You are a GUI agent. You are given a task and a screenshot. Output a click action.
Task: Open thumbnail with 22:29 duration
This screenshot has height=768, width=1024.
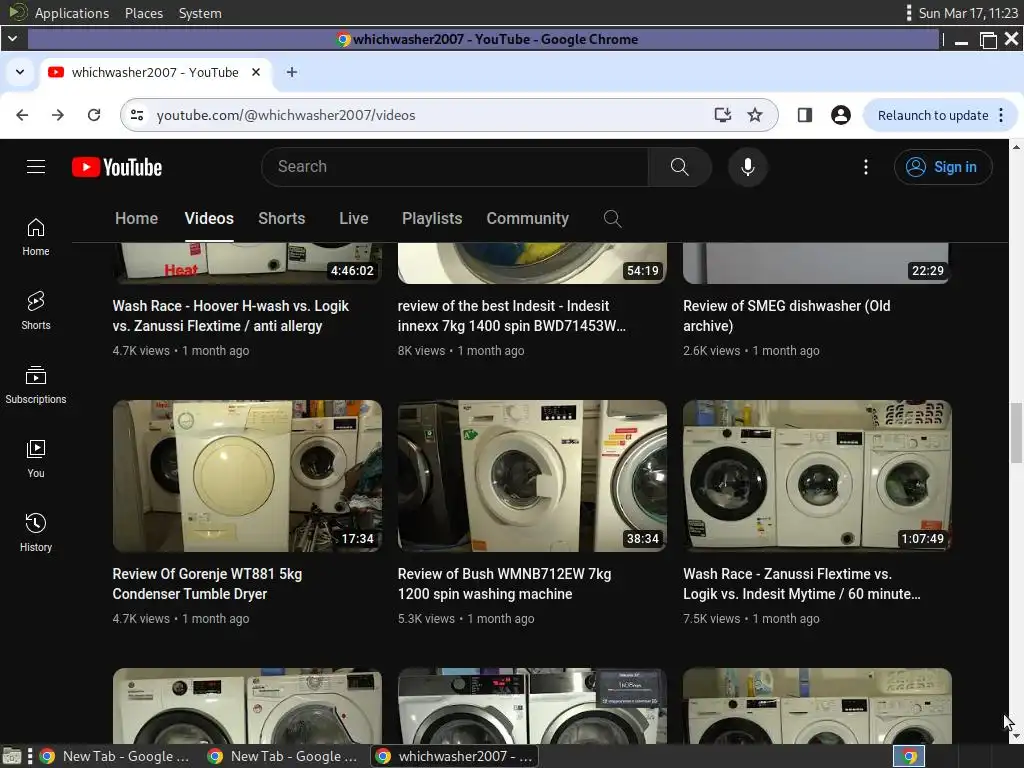(817, 263)
